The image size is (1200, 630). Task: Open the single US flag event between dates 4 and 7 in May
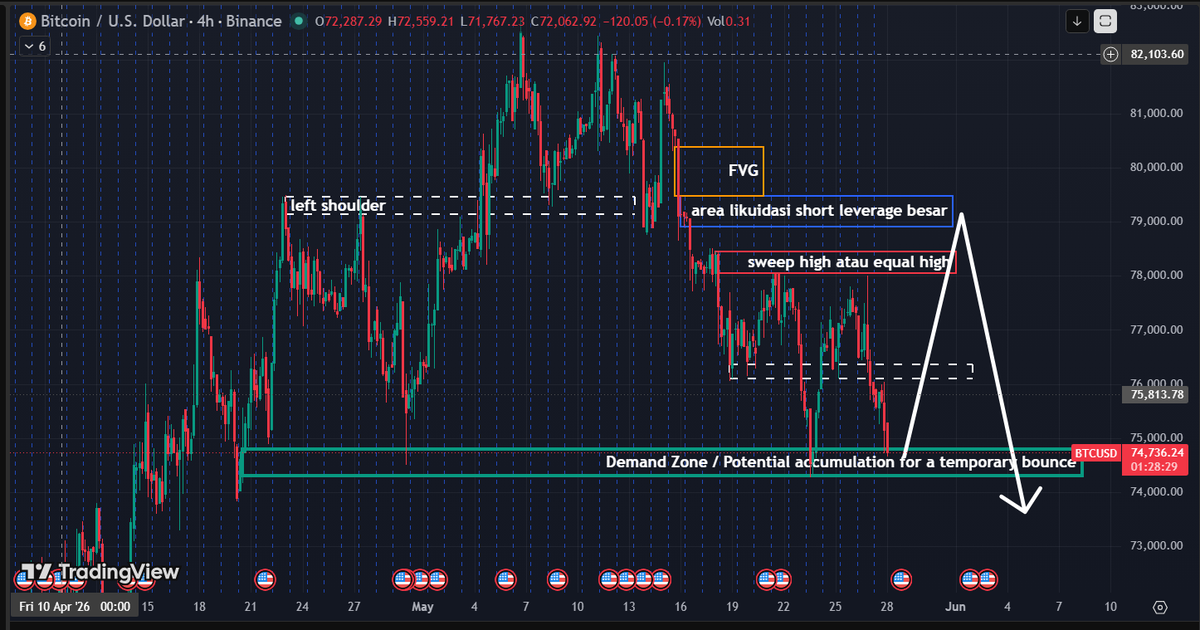pos(506,578)
